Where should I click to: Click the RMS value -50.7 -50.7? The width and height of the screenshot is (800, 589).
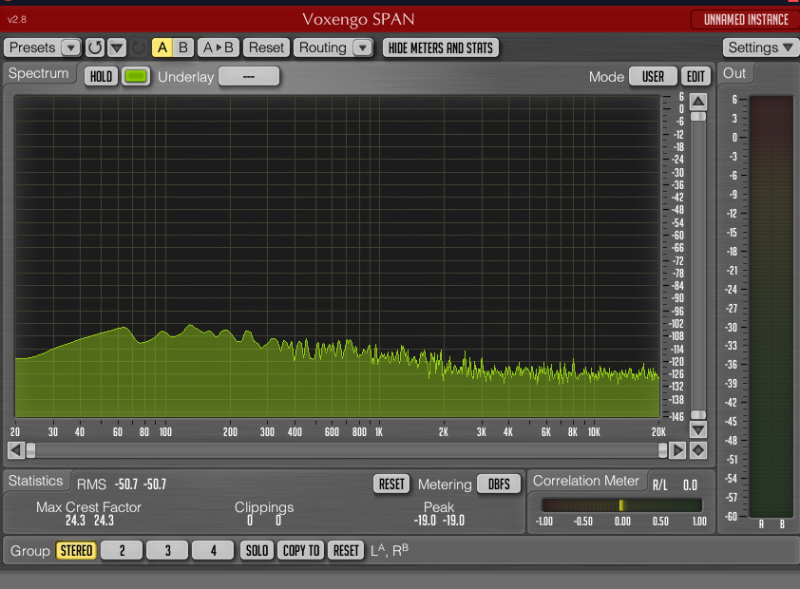click(x=140, y=484)
